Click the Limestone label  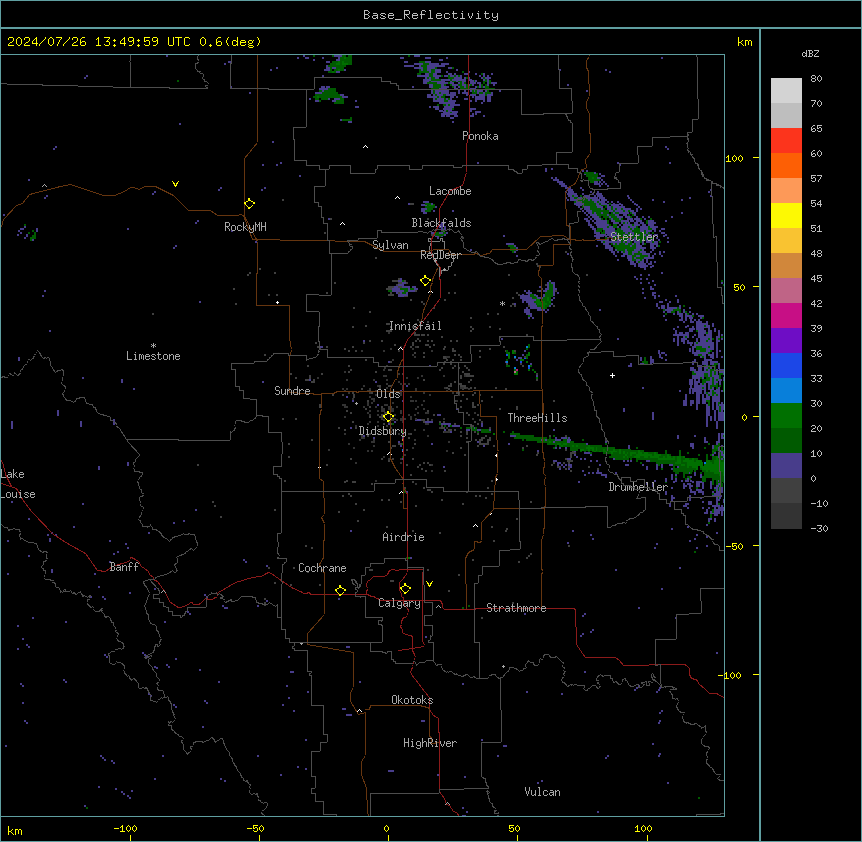(x=153, y=356)
